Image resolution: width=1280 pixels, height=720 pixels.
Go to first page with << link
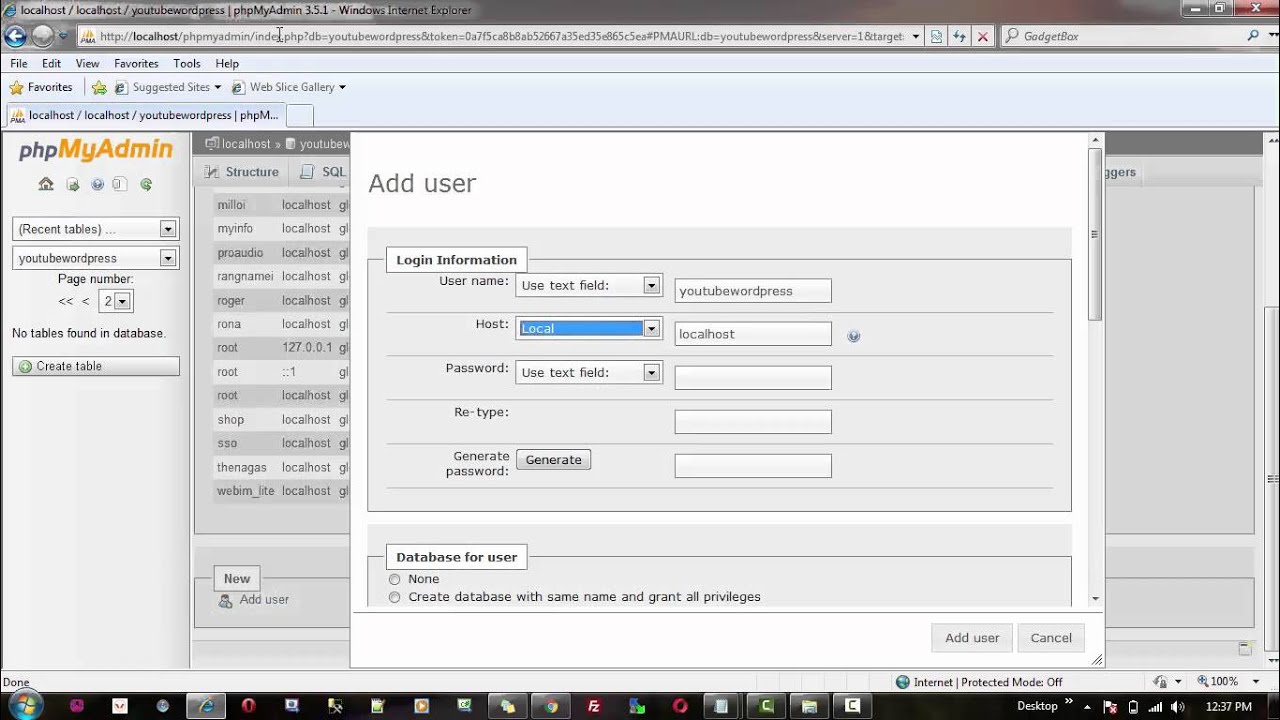coord(66,301)
